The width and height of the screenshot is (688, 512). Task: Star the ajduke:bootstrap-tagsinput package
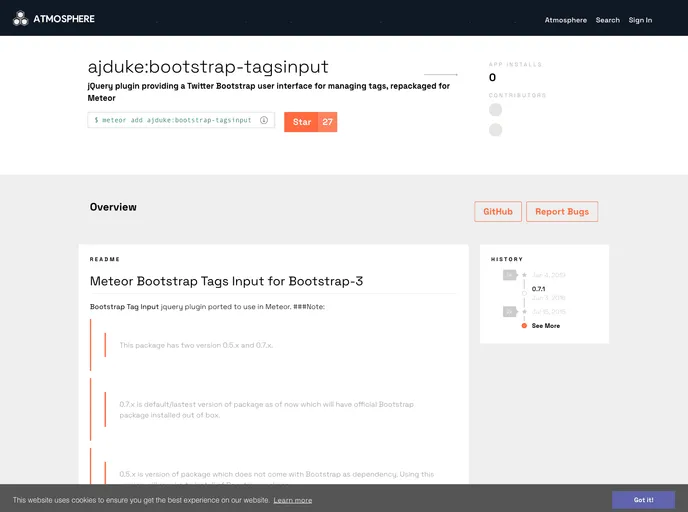301,122
